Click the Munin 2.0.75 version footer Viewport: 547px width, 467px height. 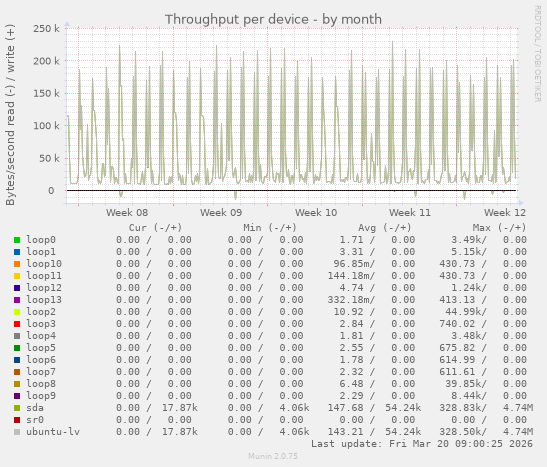point(273,456)
